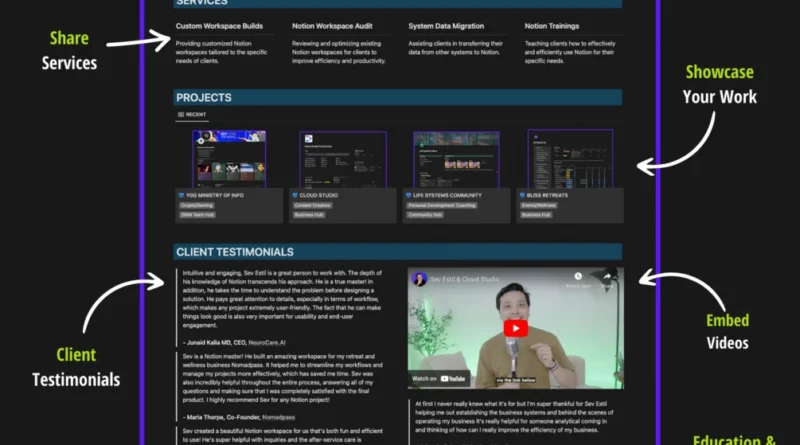Click the YGG Ministry of Info title

[215, 195]
